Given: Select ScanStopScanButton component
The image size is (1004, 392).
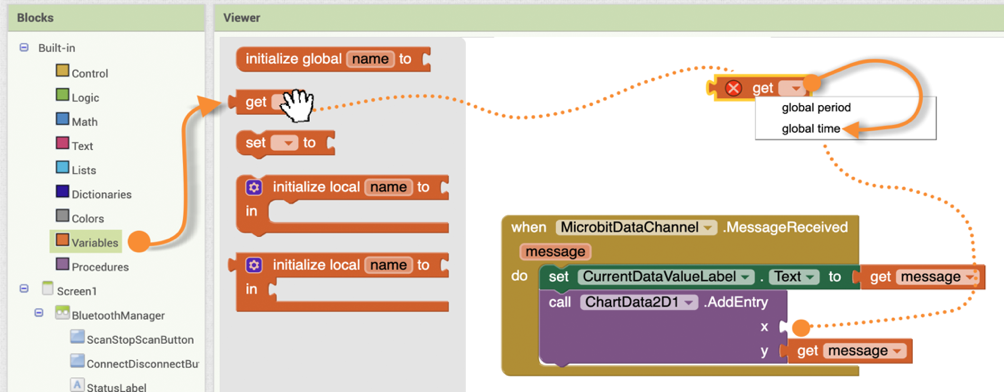Looking at the screenshot, I should (x=140, y=339).
